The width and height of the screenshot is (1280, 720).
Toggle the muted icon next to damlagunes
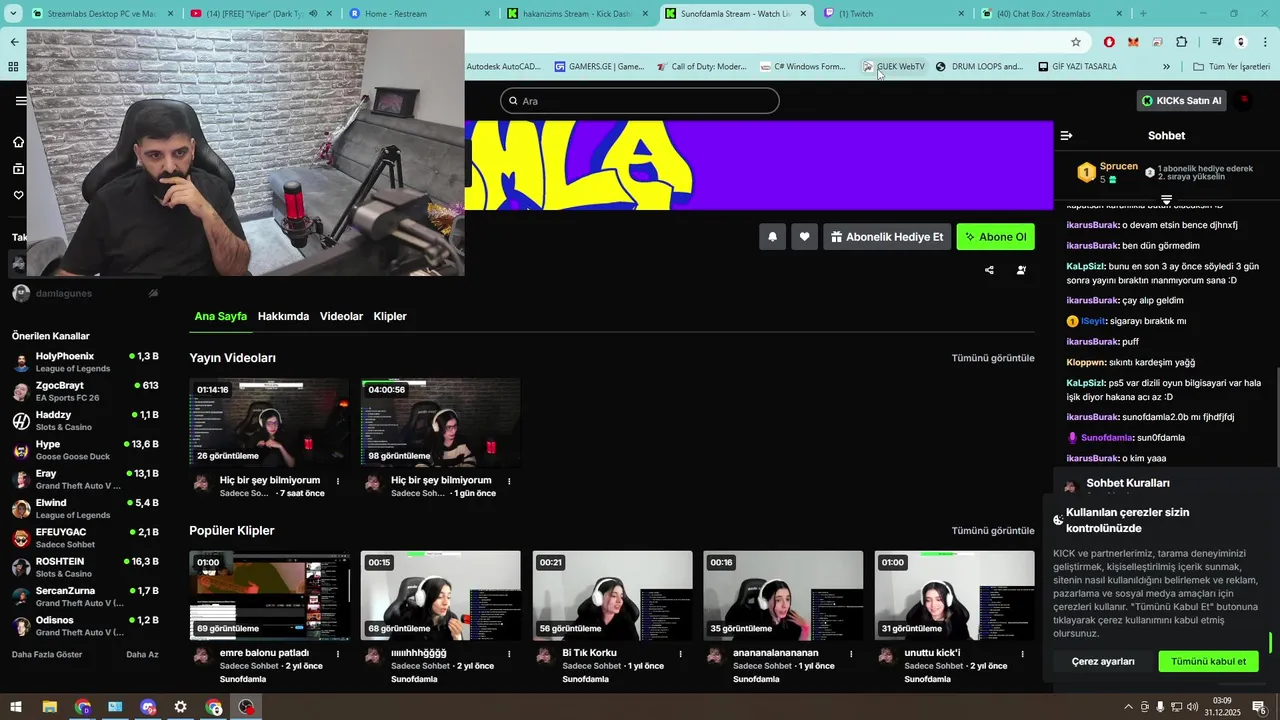(153, 293)
